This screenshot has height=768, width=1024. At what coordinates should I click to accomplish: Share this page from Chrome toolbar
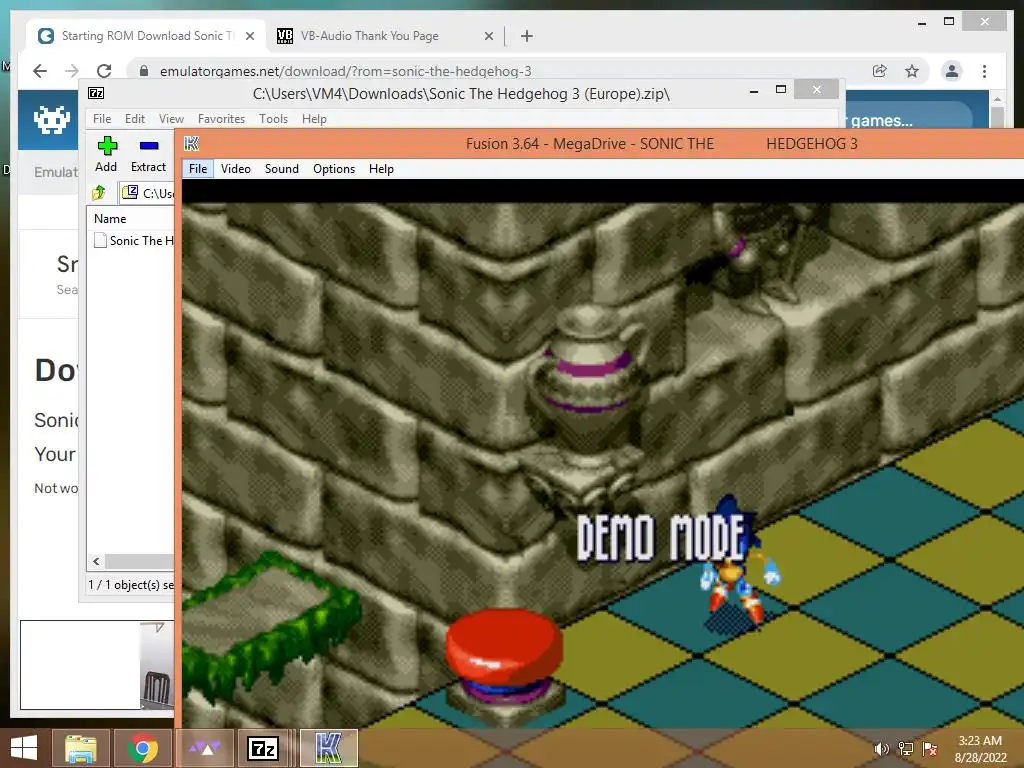(880, 71)
